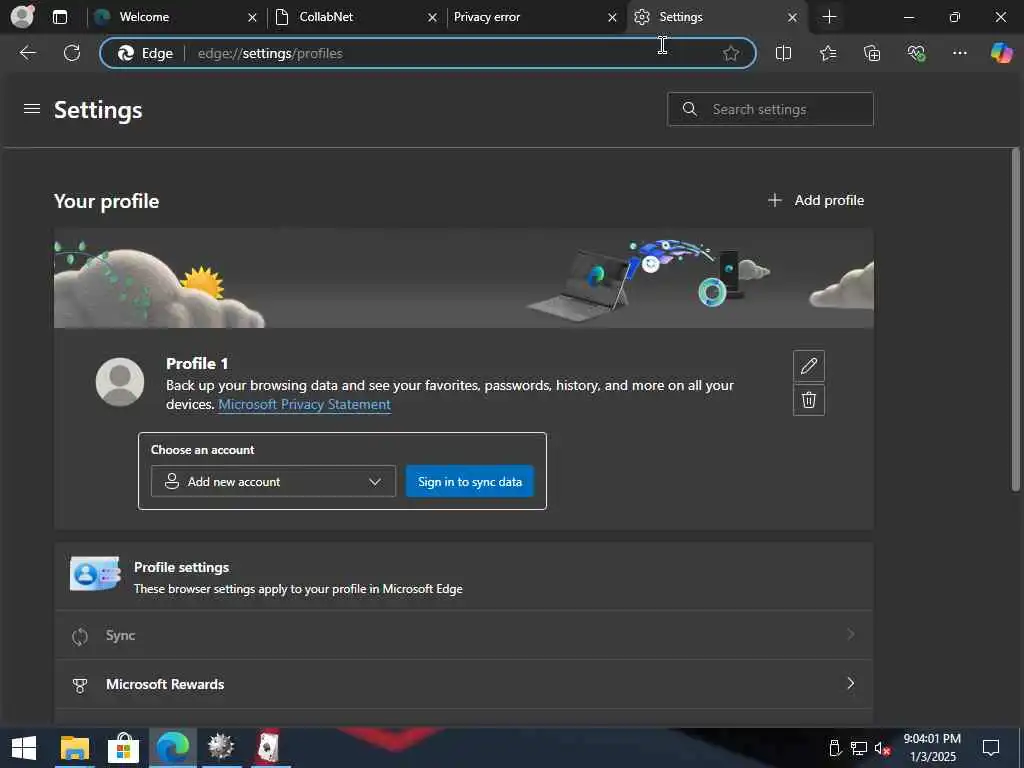Click the address bar URL
This screenshot has height=768, width=1024.
(x=270, y=54)
